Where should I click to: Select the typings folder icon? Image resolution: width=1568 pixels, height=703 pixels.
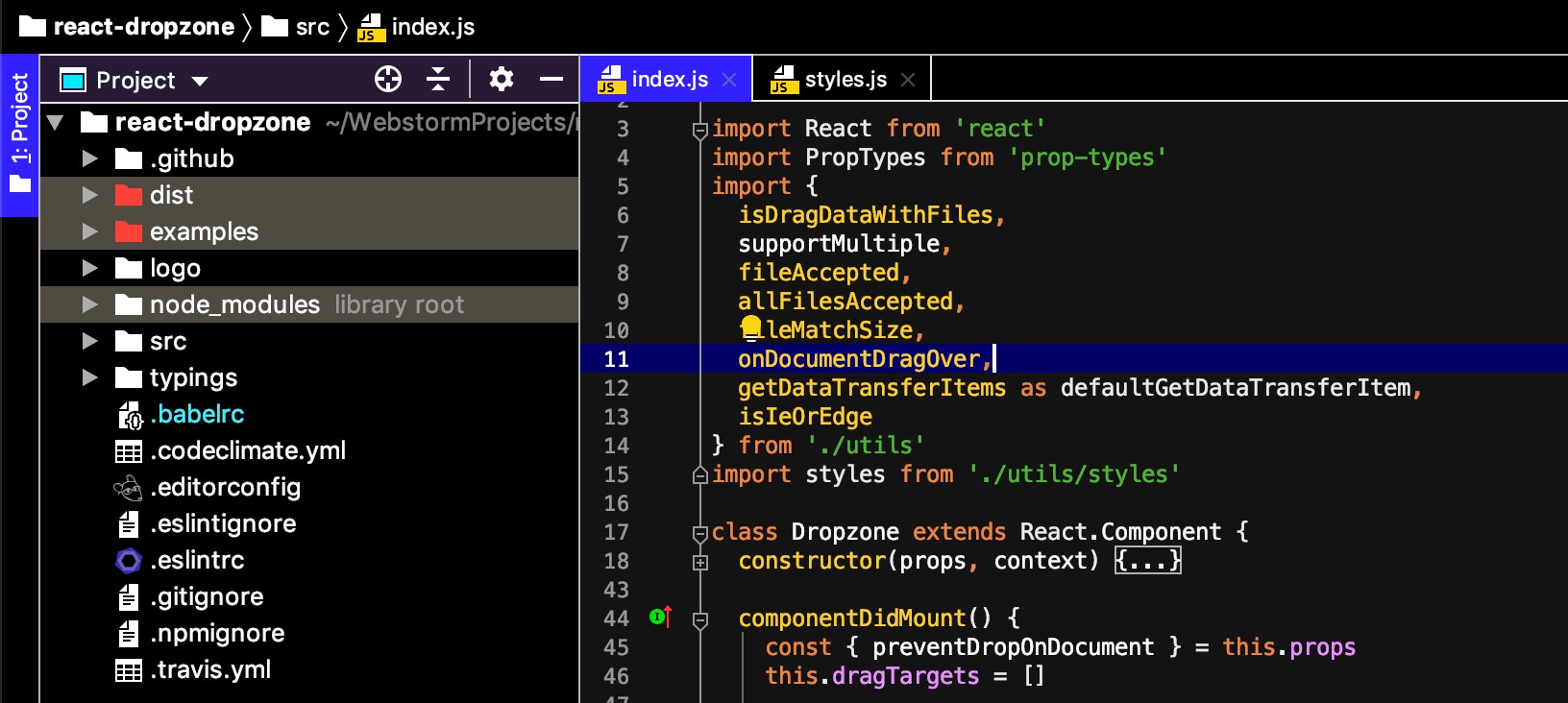(129, 377)
